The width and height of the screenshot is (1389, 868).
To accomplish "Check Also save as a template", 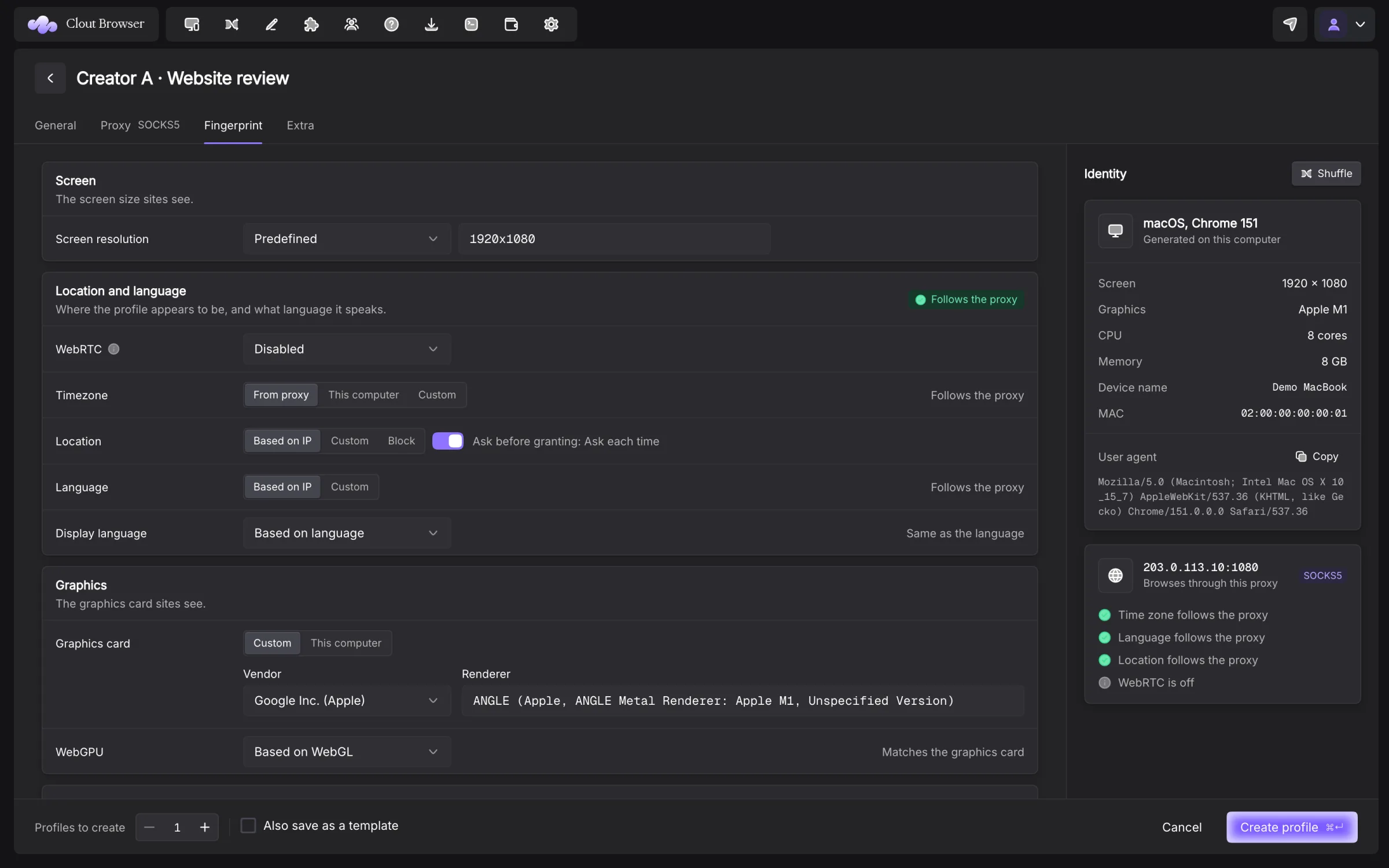I will click(248, 826).
